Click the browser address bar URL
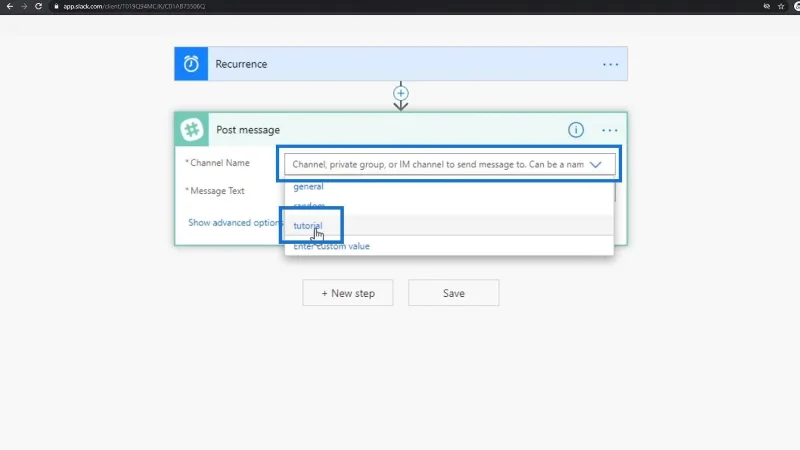The width and height of the screenshot is (800, 450). pyautogui.click(x=134, y=6)
